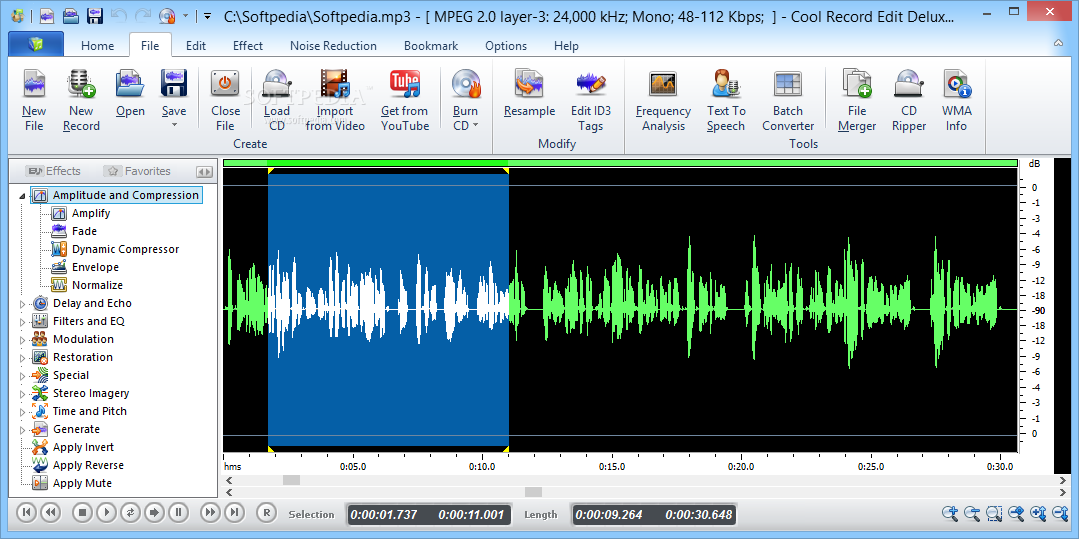Screen dimensions: 1079x539
Task: Open the File Merger tool
Action: point(857,101)
